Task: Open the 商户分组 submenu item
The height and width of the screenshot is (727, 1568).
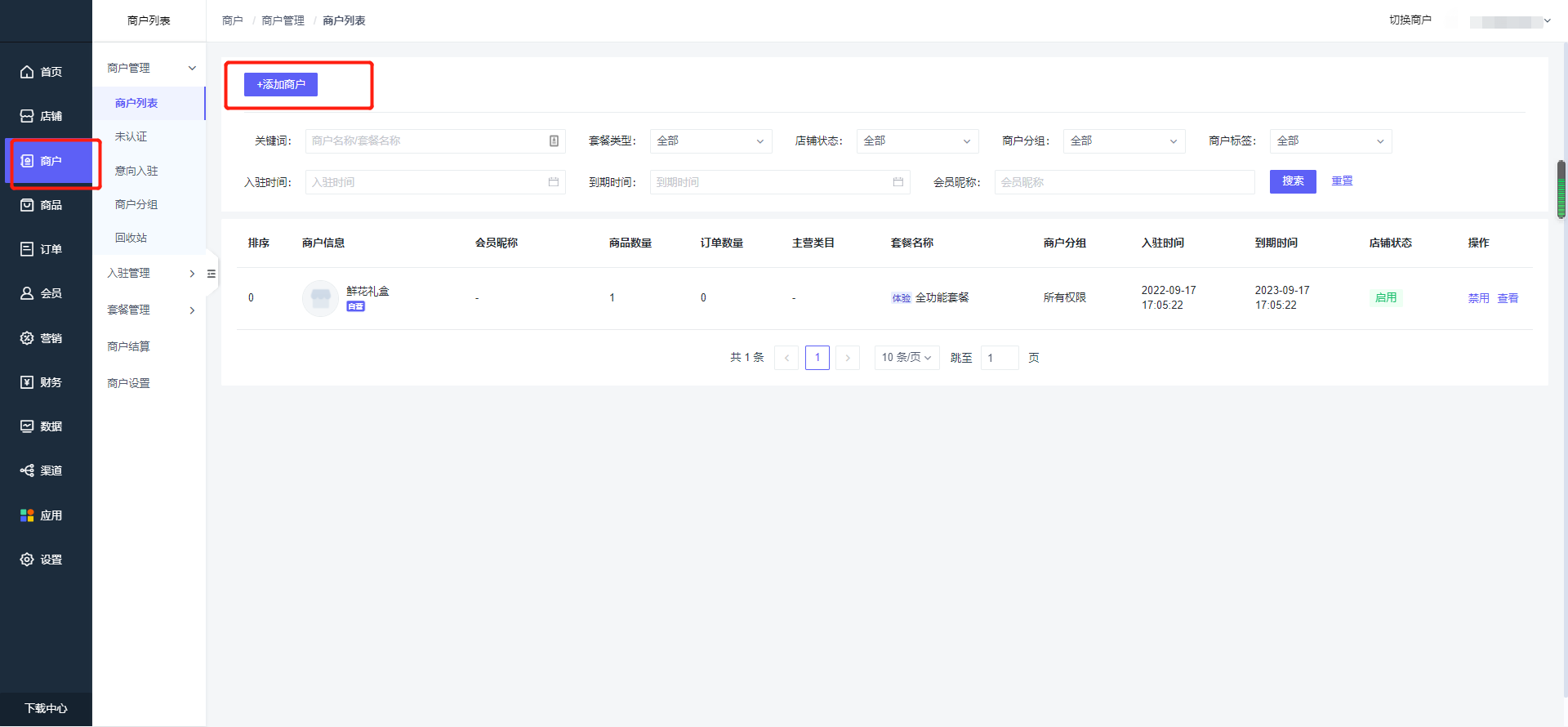Action: (136, 204)
